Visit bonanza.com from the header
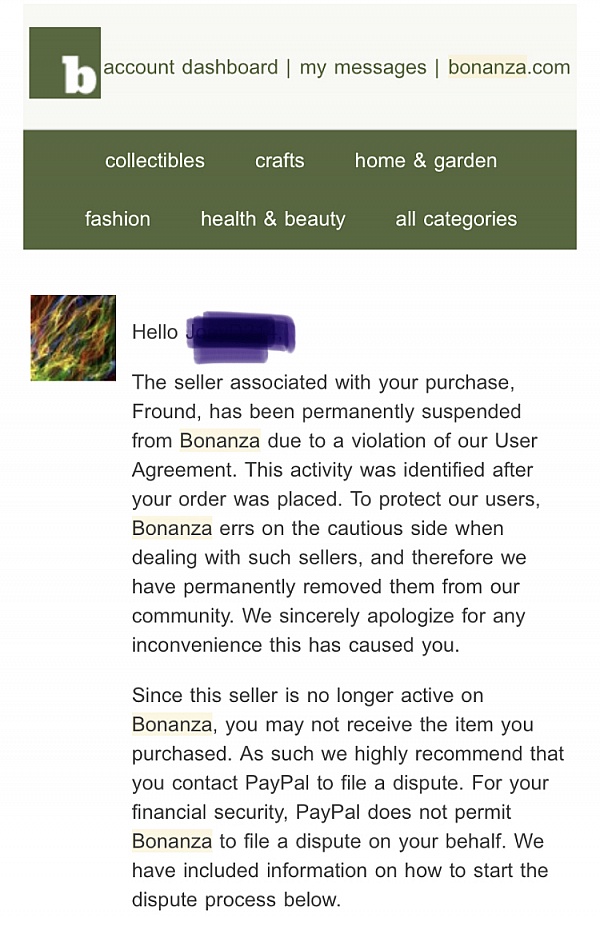Image resolution: width=600 pixels, height=930 pixels. [x=510, y=67]
